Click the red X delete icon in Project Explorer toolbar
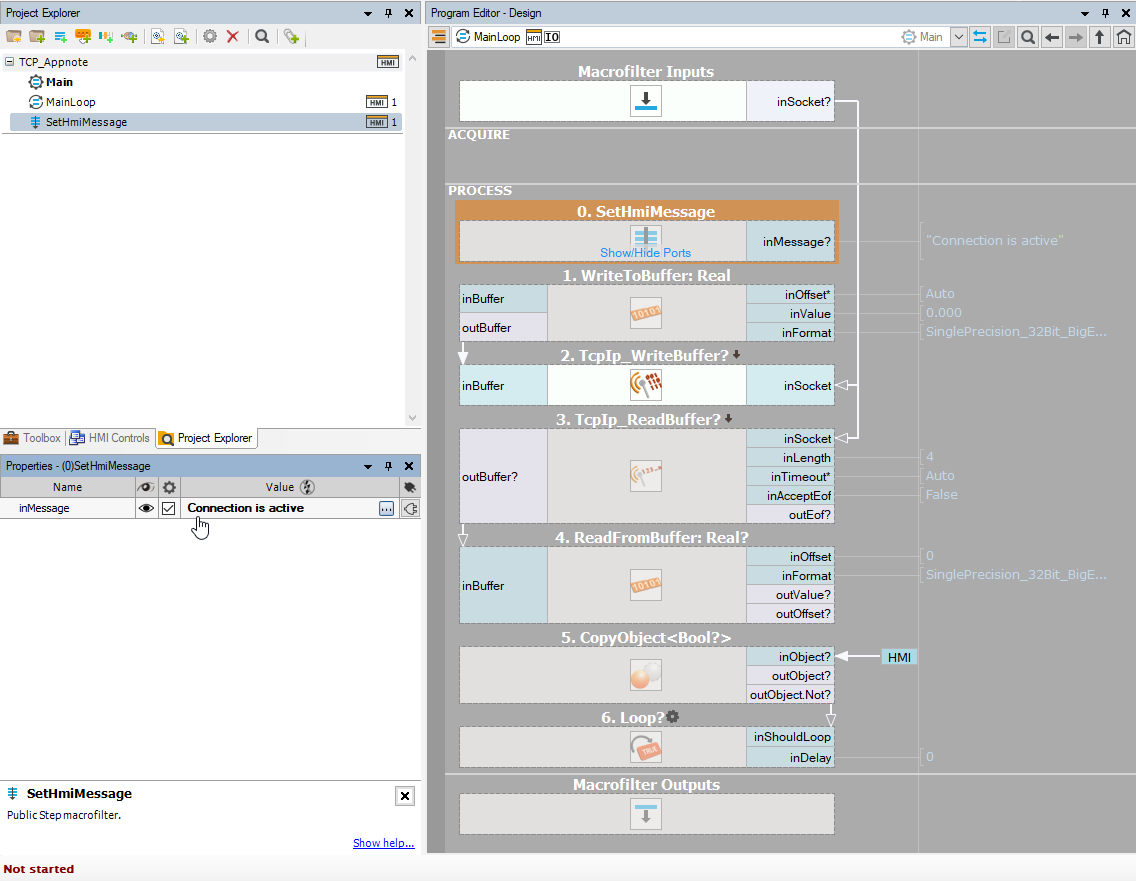This screenshot has width=1136, height=881. (233, 36)
